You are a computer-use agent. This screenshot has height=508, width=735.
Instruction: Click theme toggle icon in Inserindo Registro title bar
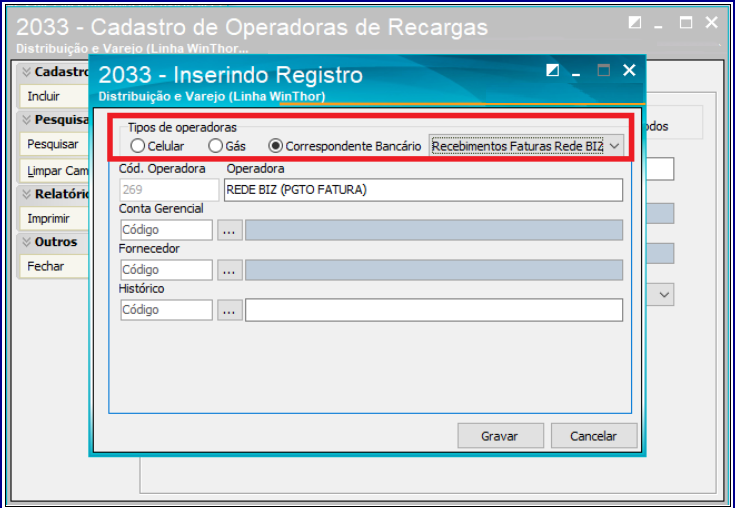[553, 70]
